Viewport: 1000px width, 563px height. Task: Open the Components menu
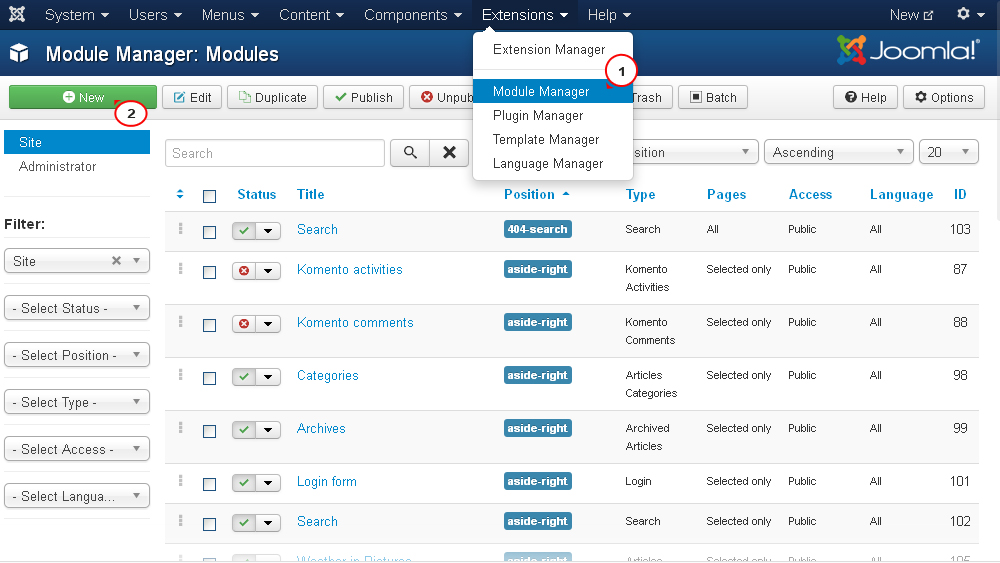coord(413,15)
